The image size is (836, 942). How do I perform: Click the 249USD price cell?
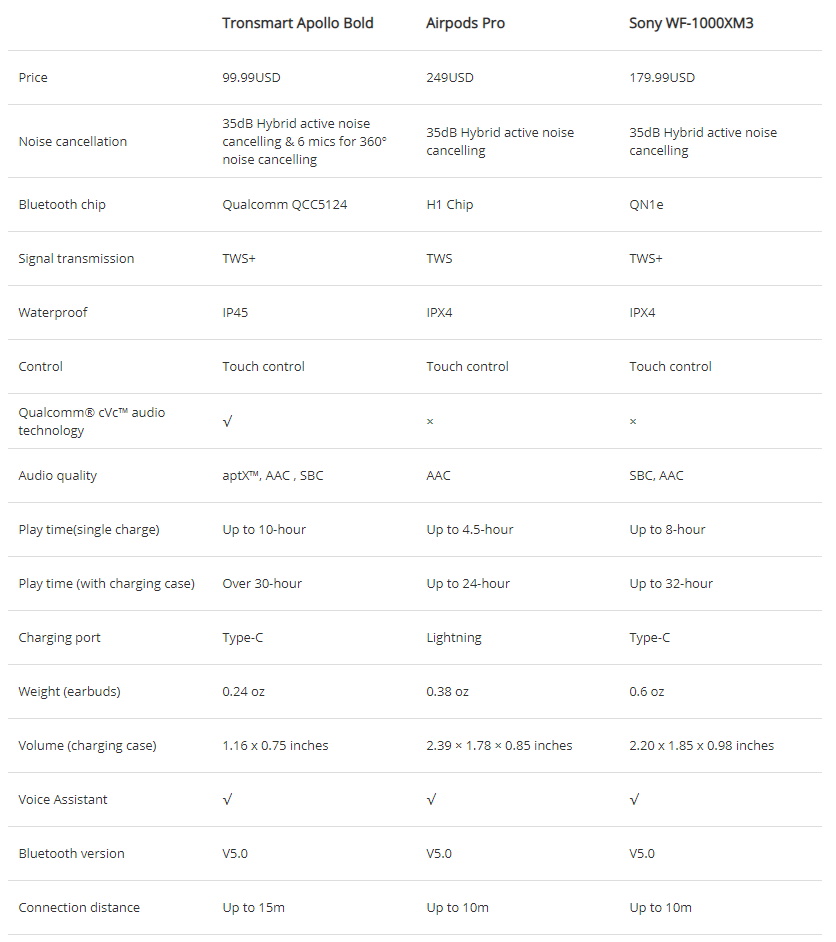click(450, 78)
